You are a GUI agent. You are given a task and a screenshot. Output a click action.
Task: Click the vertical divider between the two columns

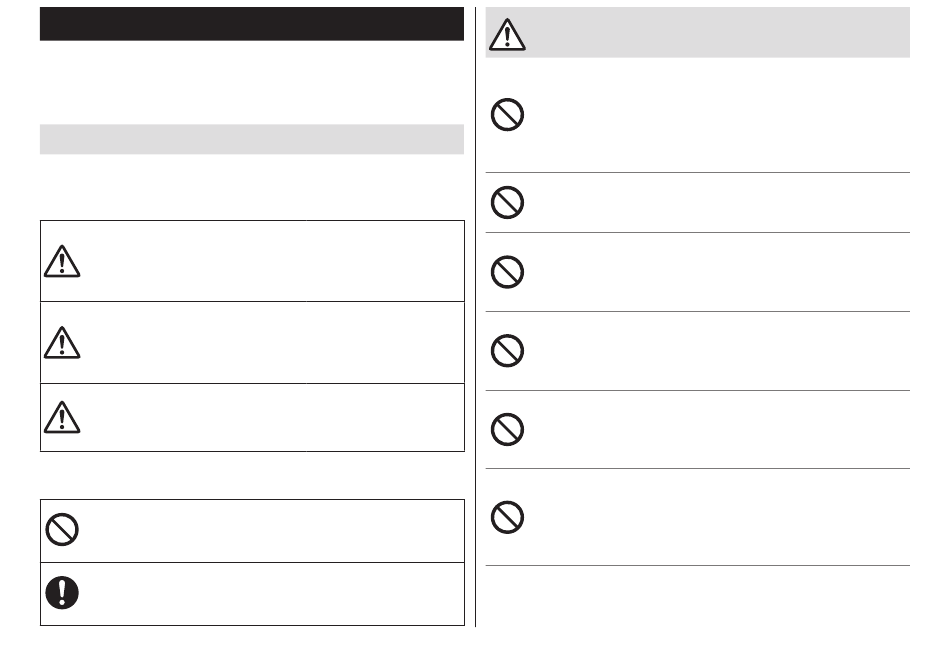tap(476, 317)
